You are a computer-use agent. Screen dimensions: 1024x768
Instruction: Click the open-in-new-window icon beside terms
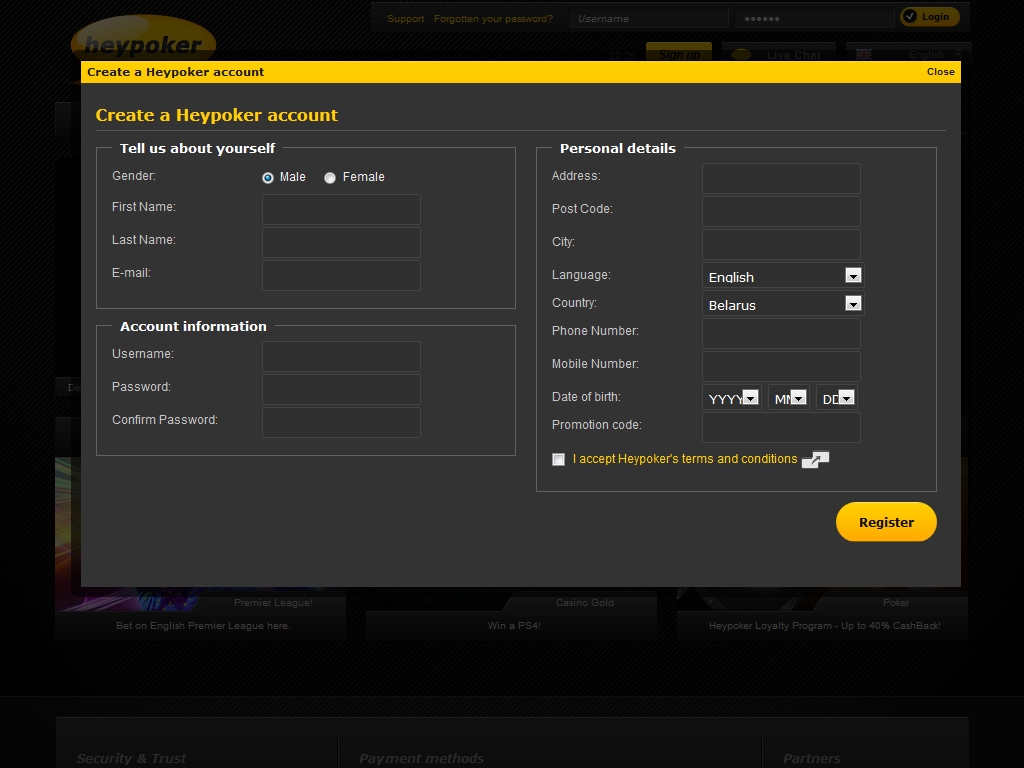pyautogui.click(x=815, y=460)
